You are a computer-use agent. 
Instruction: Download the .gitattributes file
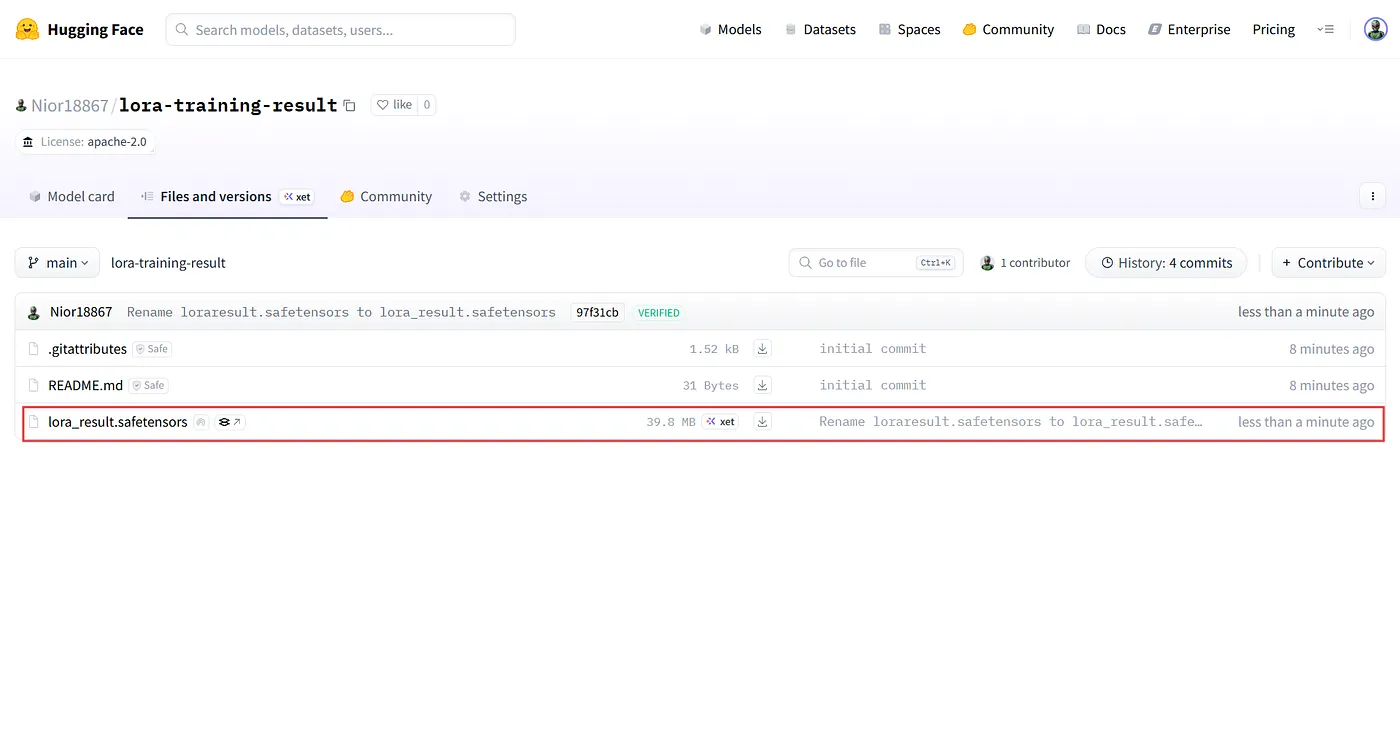coord(762,349)
